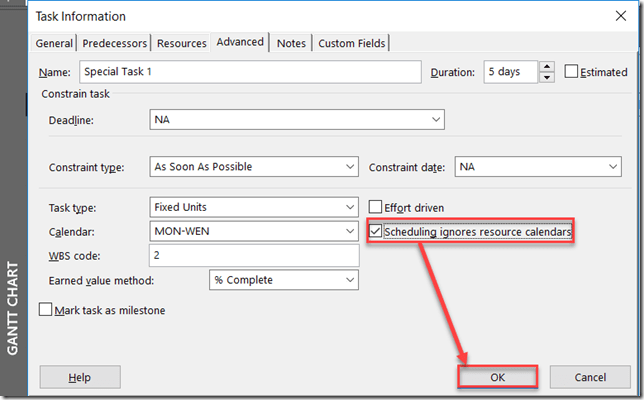Open the Calendar dropdown showing MON-WEN
644x400 pixels.
[x=348, y=232]
